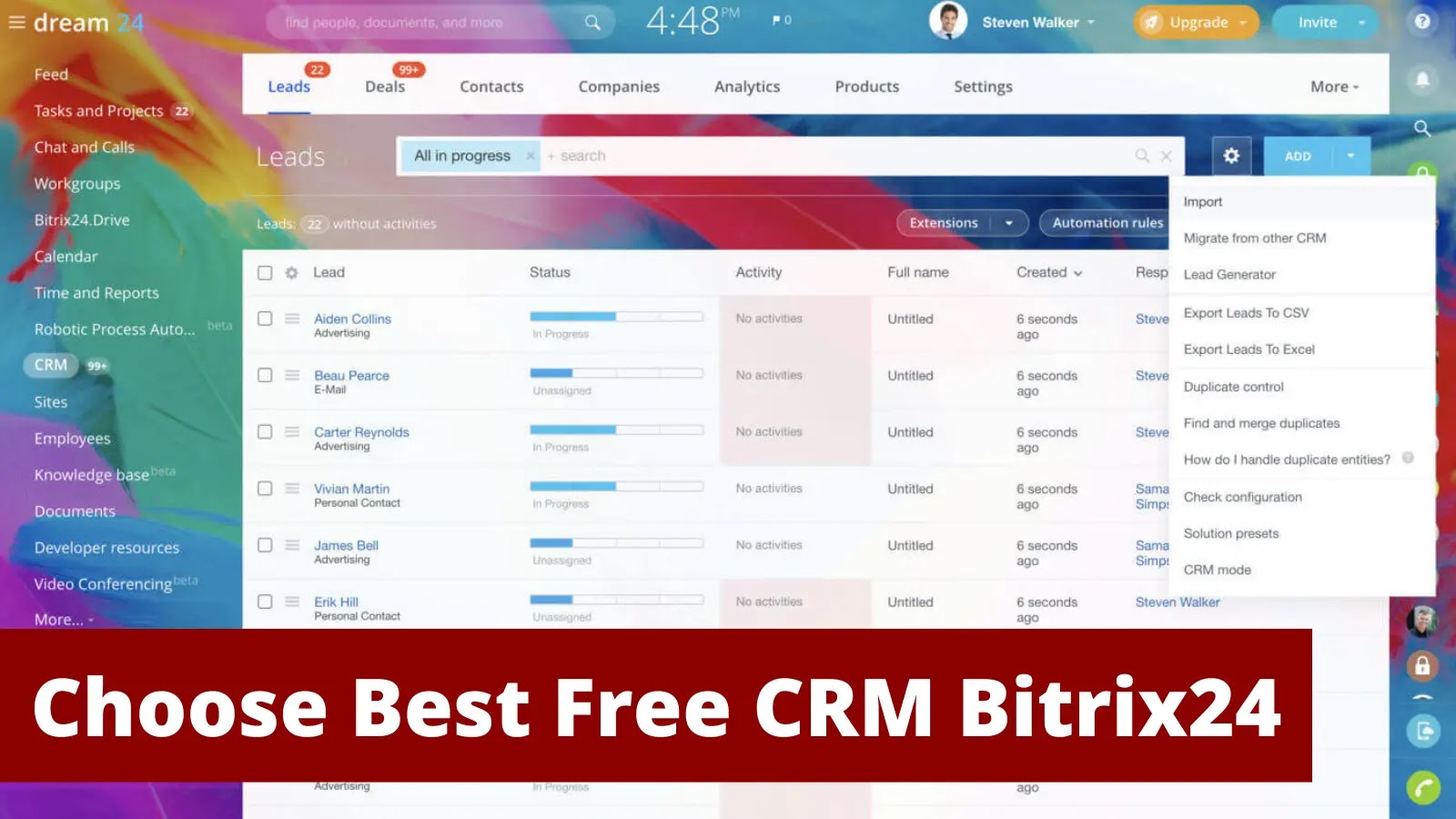
Task: Open the help question mark icon
Action: [x=1422, y=22]
